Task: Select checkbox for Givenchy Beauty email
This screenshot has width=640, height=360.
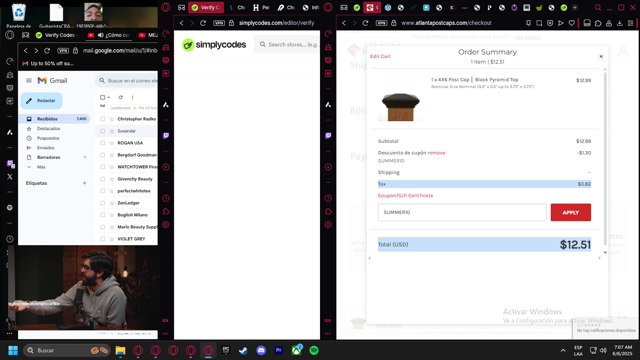Action: pyautogui.click(x=102, y=179)
